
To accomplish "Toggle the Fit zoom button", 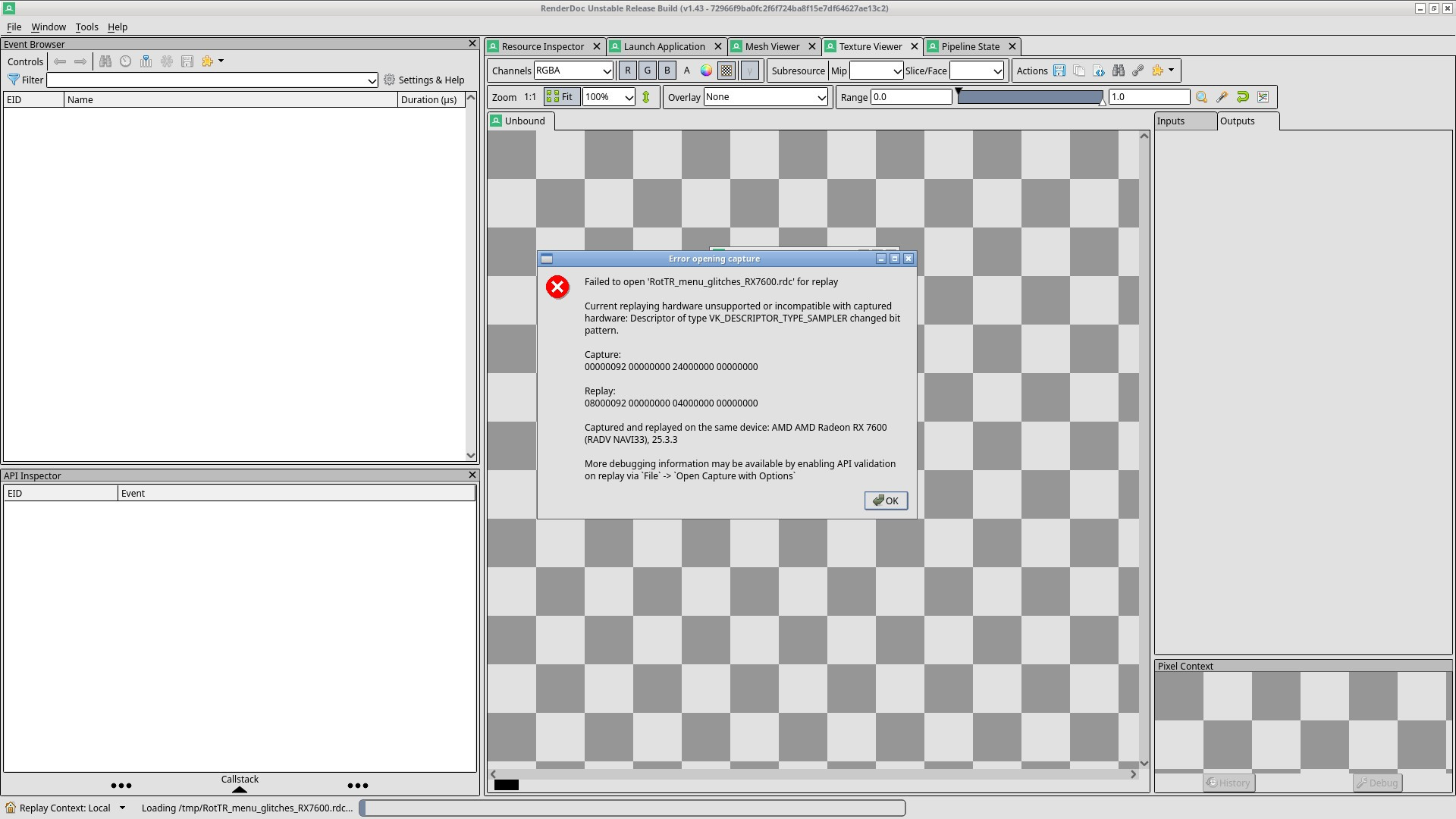I will [561, 97].
